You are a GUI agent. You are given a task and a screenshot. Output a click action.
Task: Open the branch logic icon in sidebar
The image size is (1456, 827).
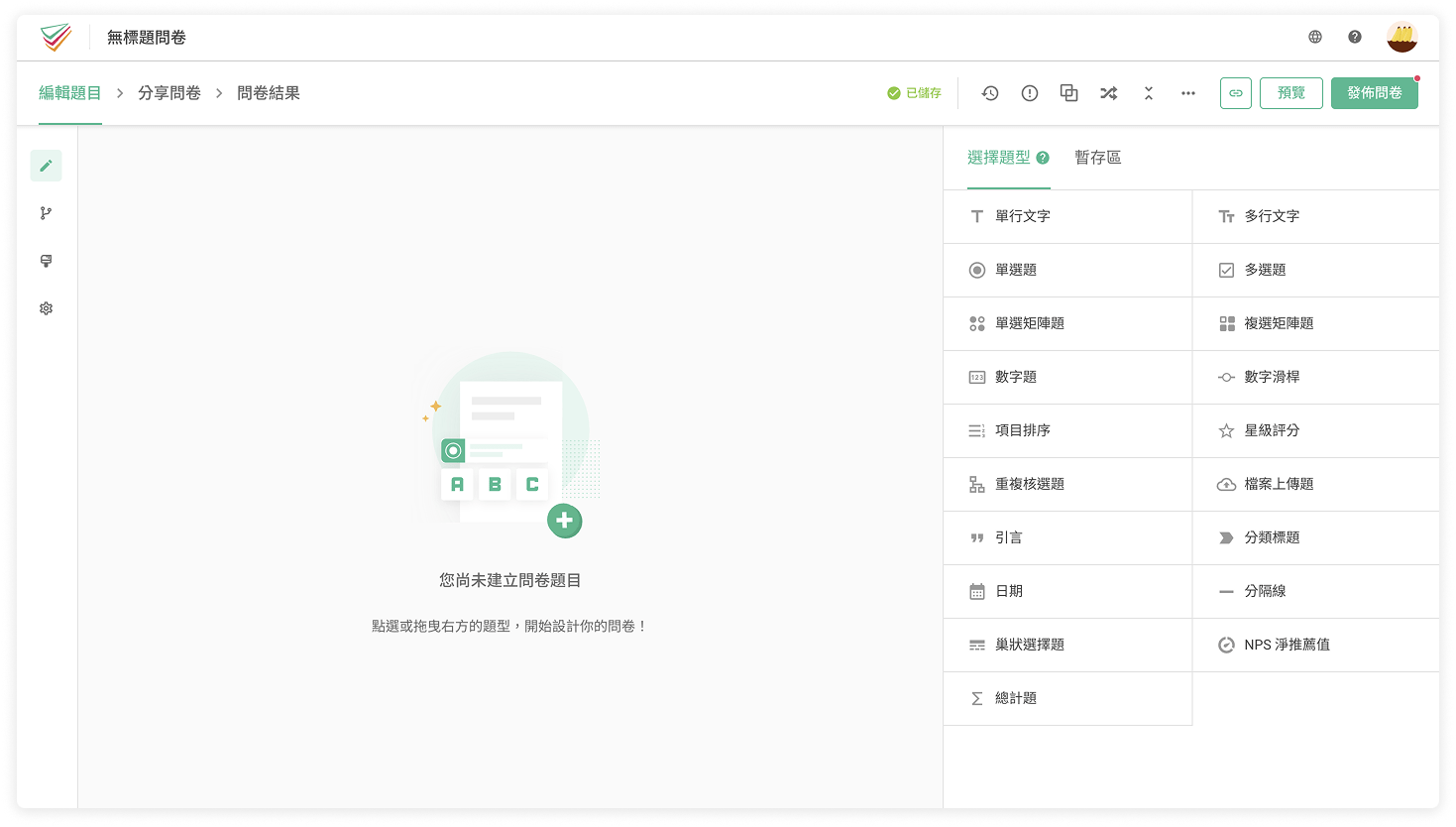pyautogui.click(x=47, y=213)
